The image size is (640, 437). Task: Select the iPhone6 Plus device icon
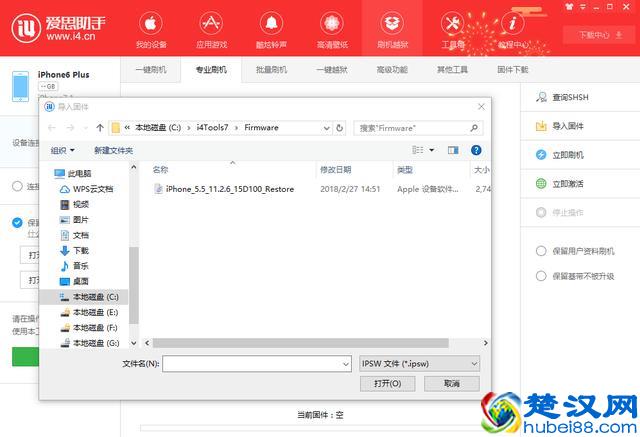point(20,86)
